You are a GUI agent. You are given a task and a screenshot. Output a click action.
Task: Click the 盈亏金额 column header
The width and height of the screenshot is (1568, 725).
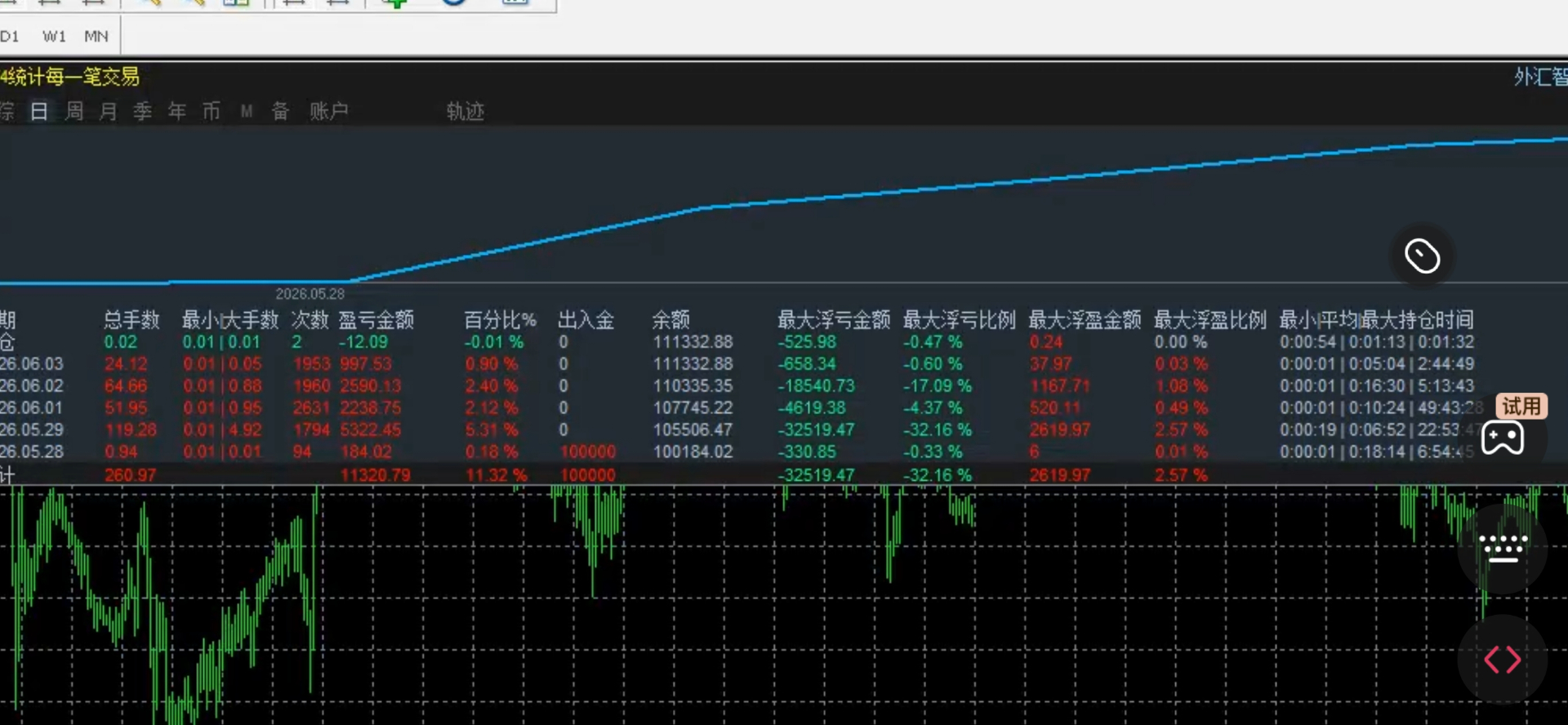tap(376, 319)
